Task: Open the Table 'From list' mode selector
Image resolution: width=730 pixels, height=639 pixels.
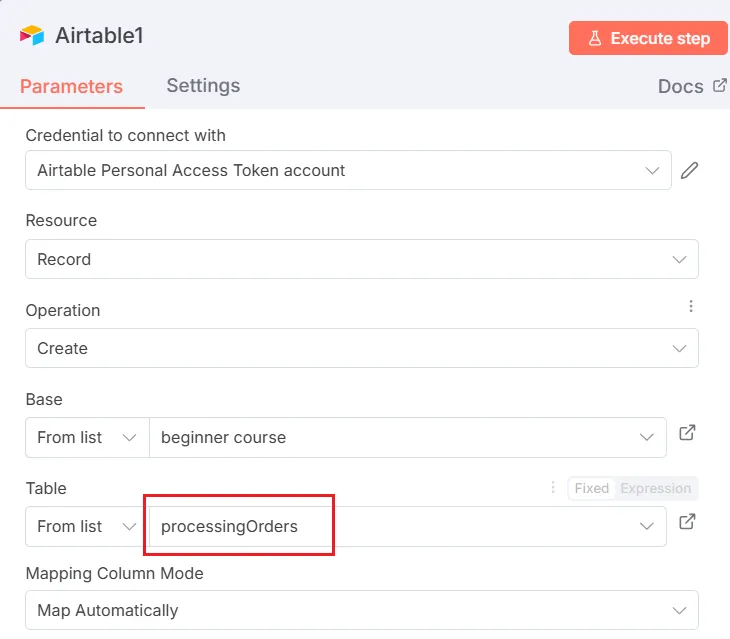Action: [x=86, y=526]
